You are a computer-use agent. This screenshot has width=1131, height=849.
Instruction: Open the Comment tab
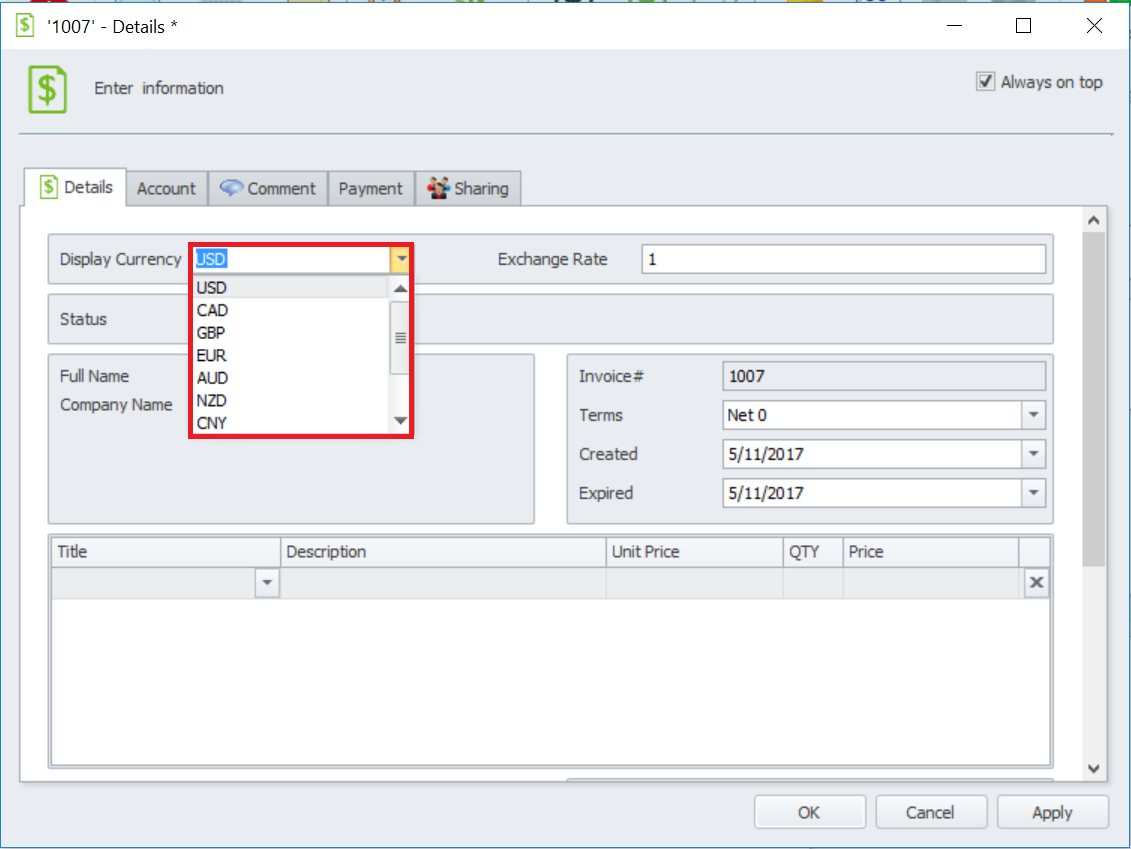point(268,188)
